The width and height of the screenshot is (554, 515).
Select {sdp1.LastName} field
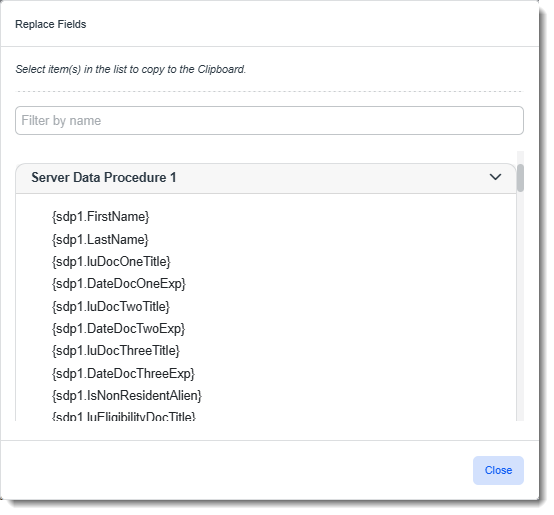pyautogui.click(x=100, y=239)
